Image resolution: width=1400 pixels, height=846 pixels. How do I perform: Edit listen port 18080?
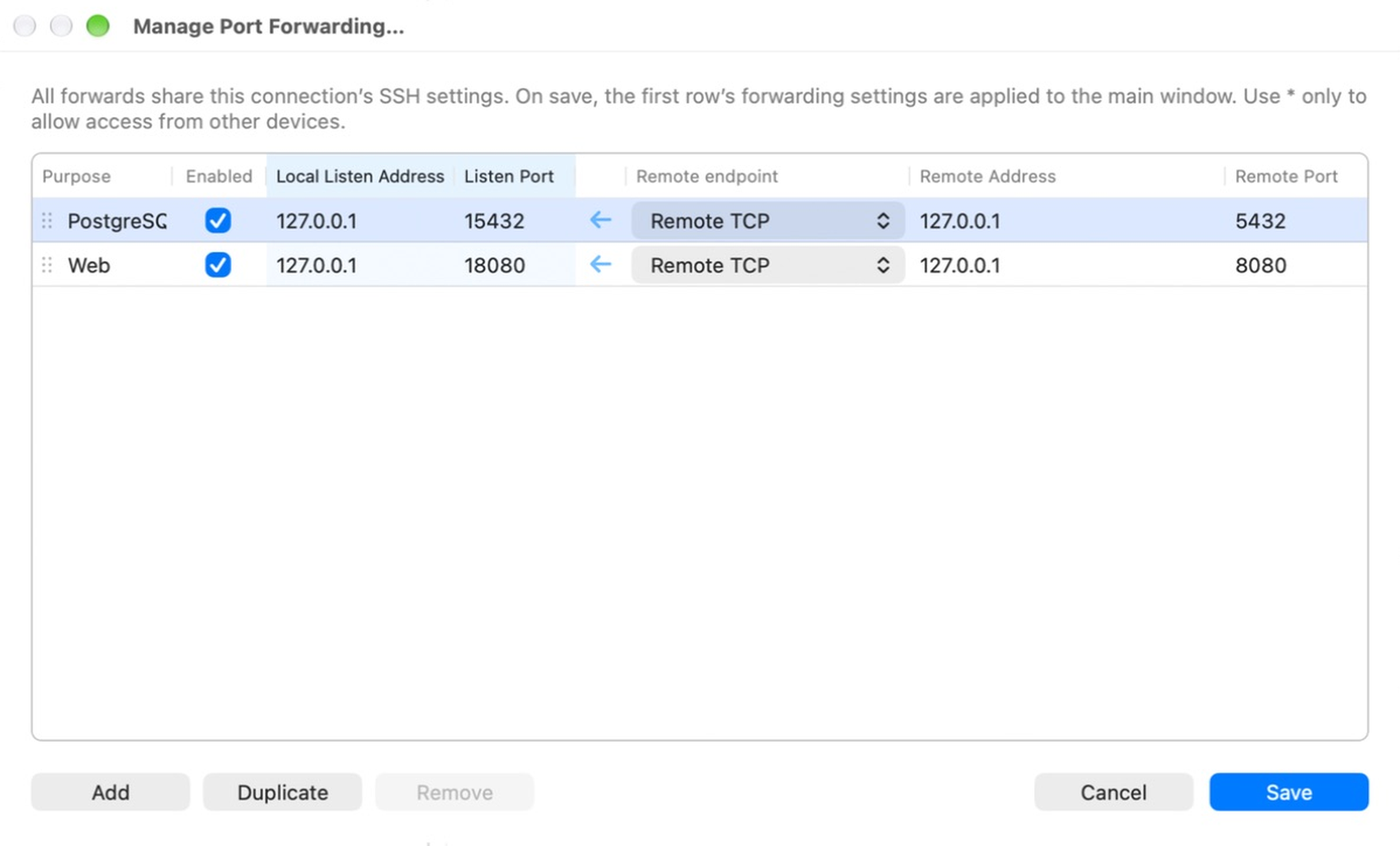pyautogui.click(x=494, y=266)
